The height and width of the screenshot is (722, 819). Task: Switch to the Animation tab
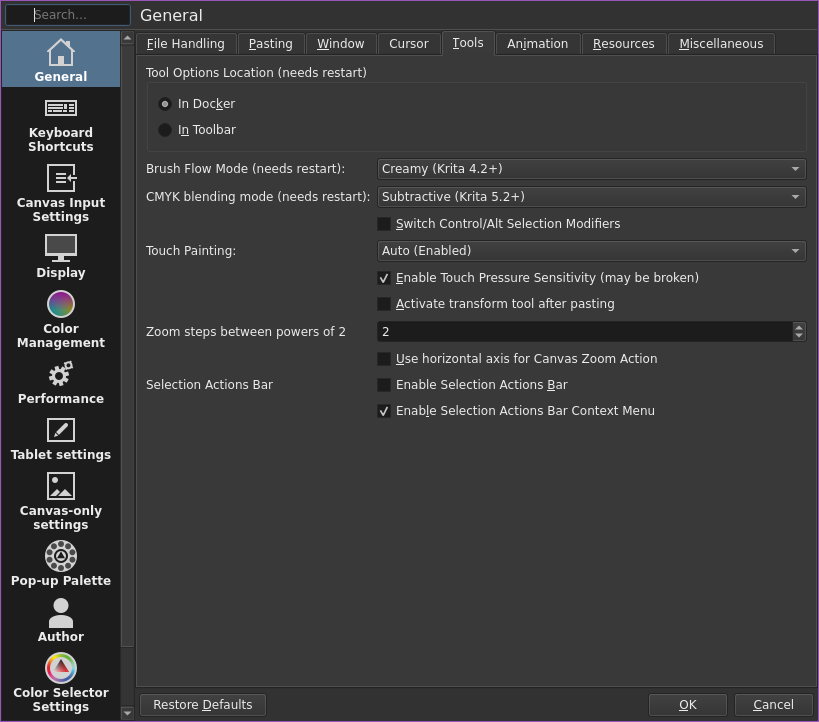pos(537,44)
